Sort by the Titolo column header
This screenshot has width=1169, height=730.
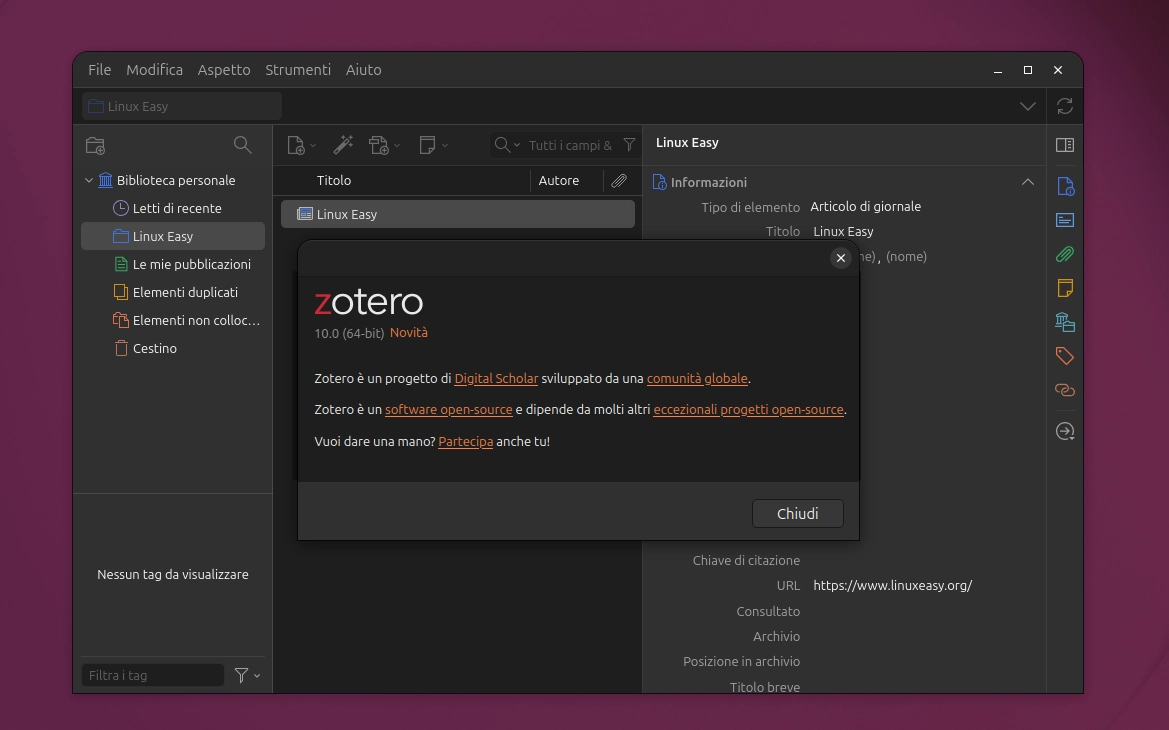333,180
